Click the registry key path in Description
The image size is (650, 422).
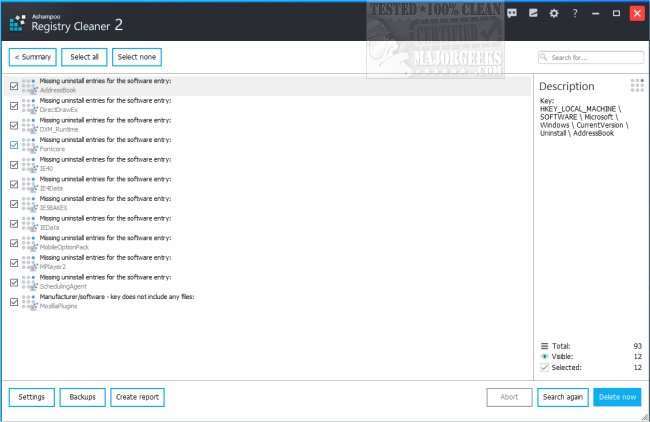(x=584, y=121)
